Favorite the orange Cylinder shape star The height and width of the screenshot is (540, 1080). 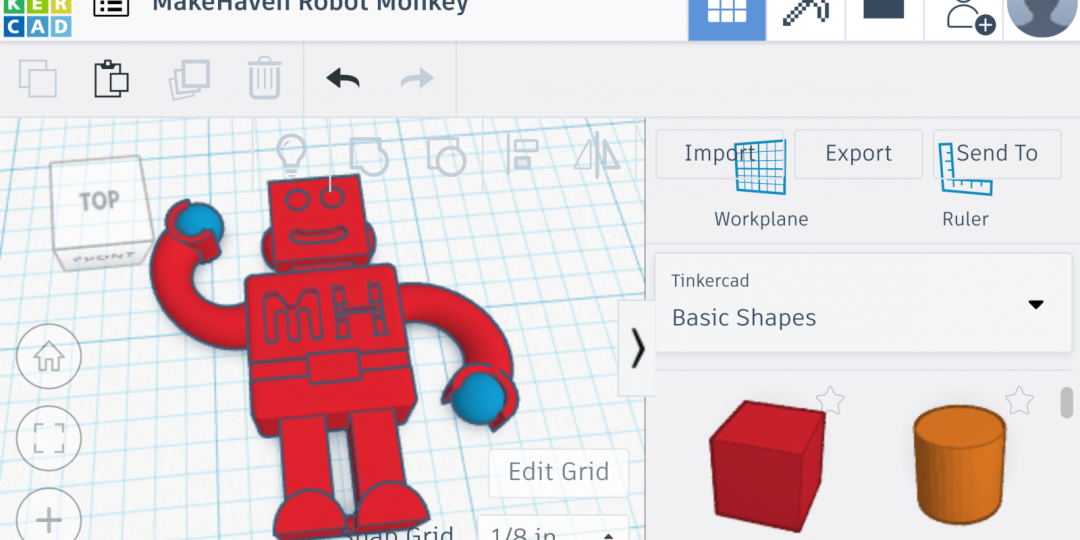tap(1019, 401)
